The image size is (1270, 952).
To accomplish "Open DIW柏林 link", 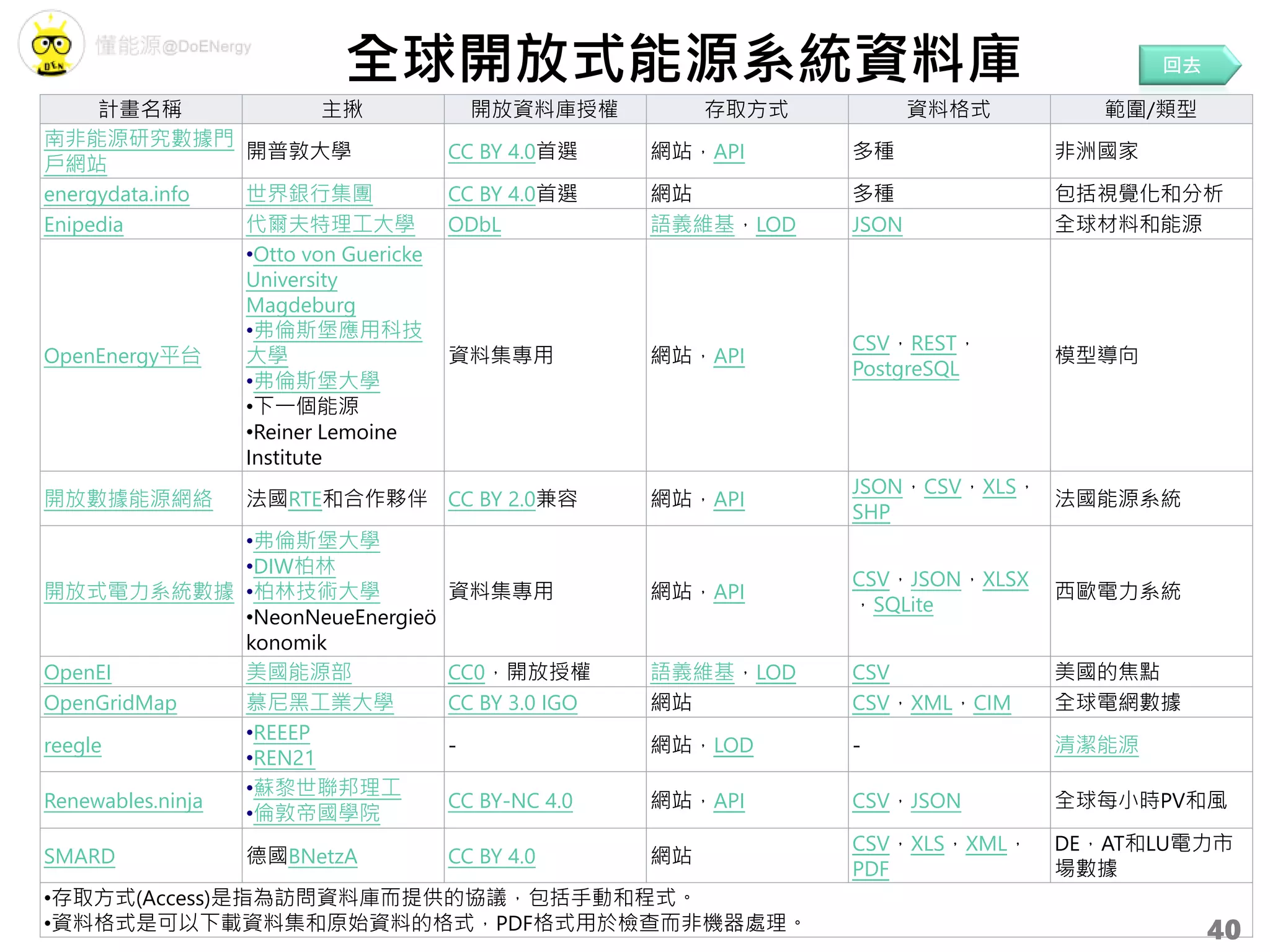I will click(x=295, y=566).
